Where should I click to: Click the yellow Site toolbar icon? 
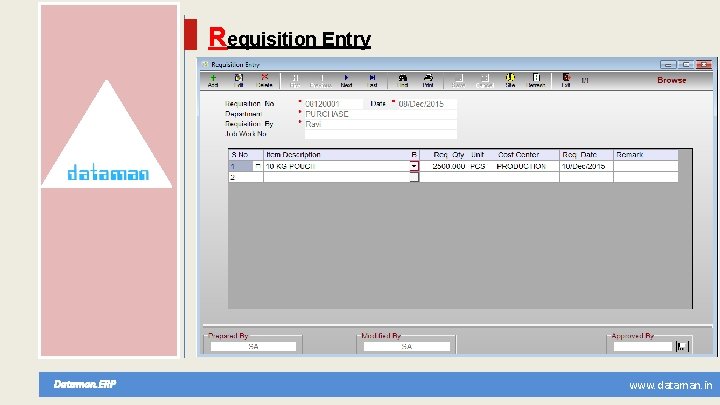coord(510,80)
